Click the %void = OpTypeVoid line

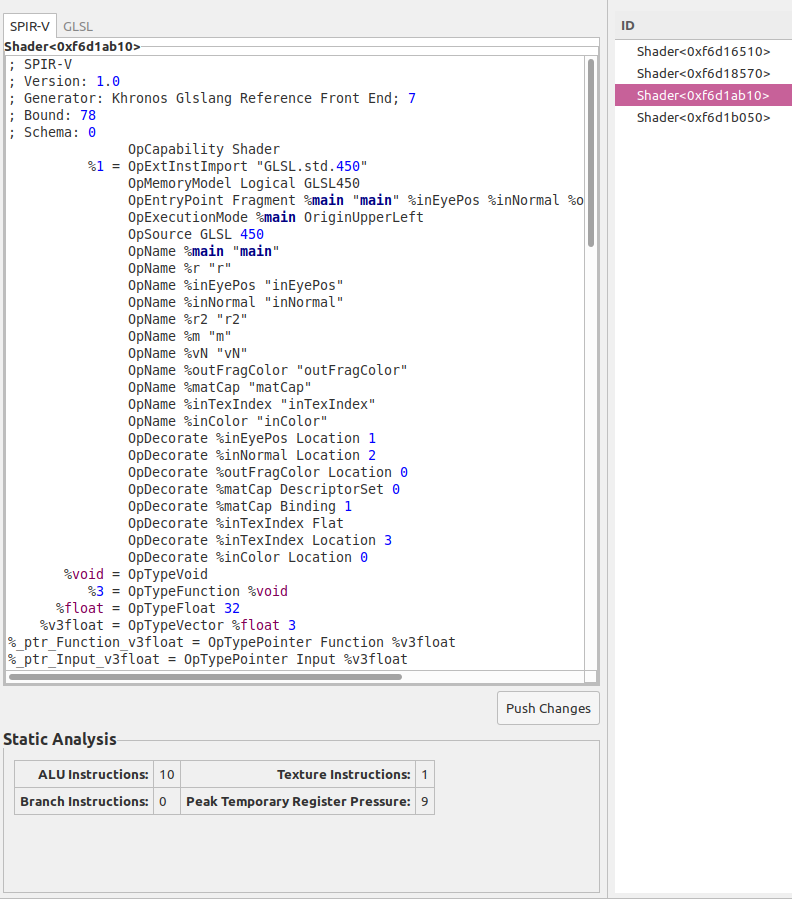[x=136, y=574]
